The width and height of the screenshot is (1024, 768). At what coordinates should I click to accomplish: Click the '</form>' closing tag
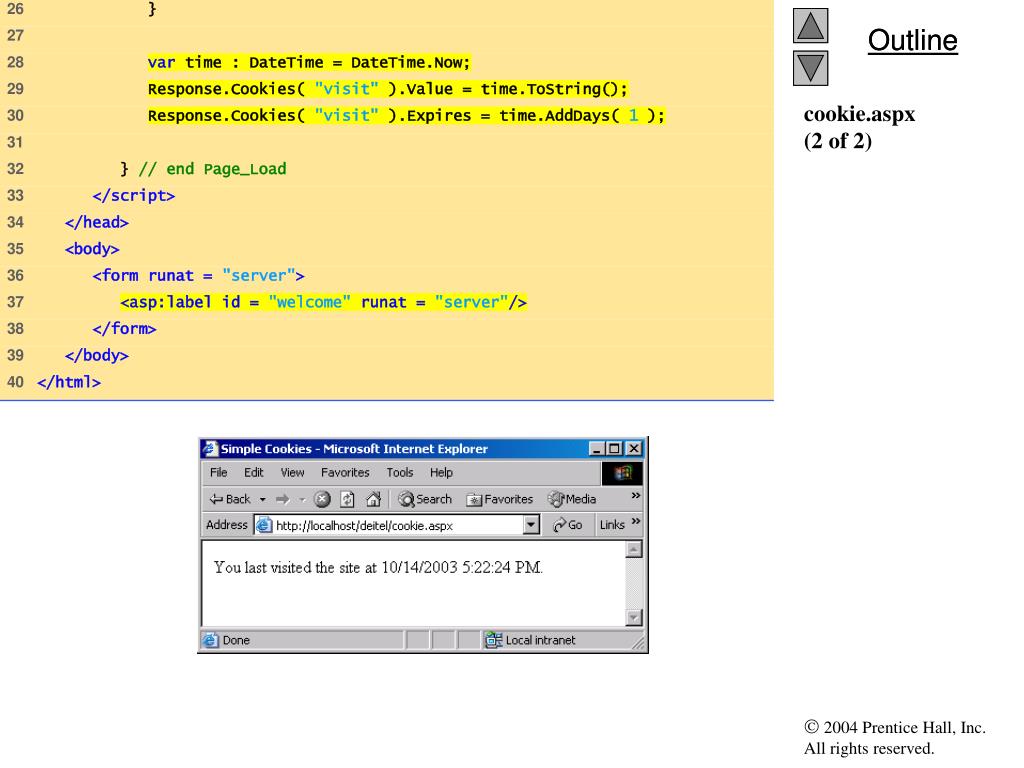(x=124, y=329)
